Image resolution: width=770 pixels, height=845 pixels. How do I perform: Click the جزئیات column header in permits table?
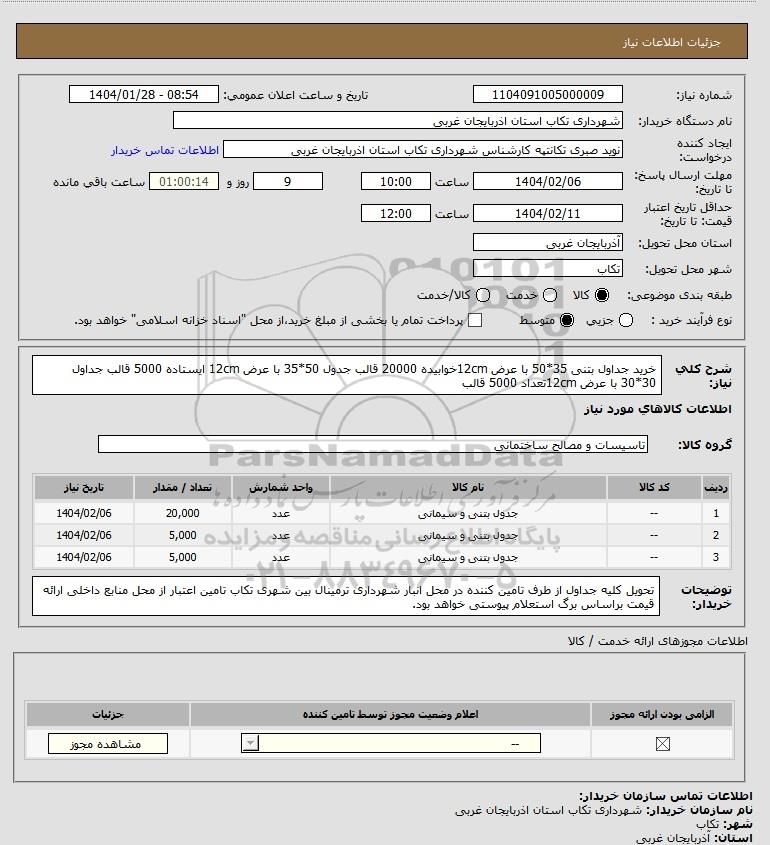108,715
